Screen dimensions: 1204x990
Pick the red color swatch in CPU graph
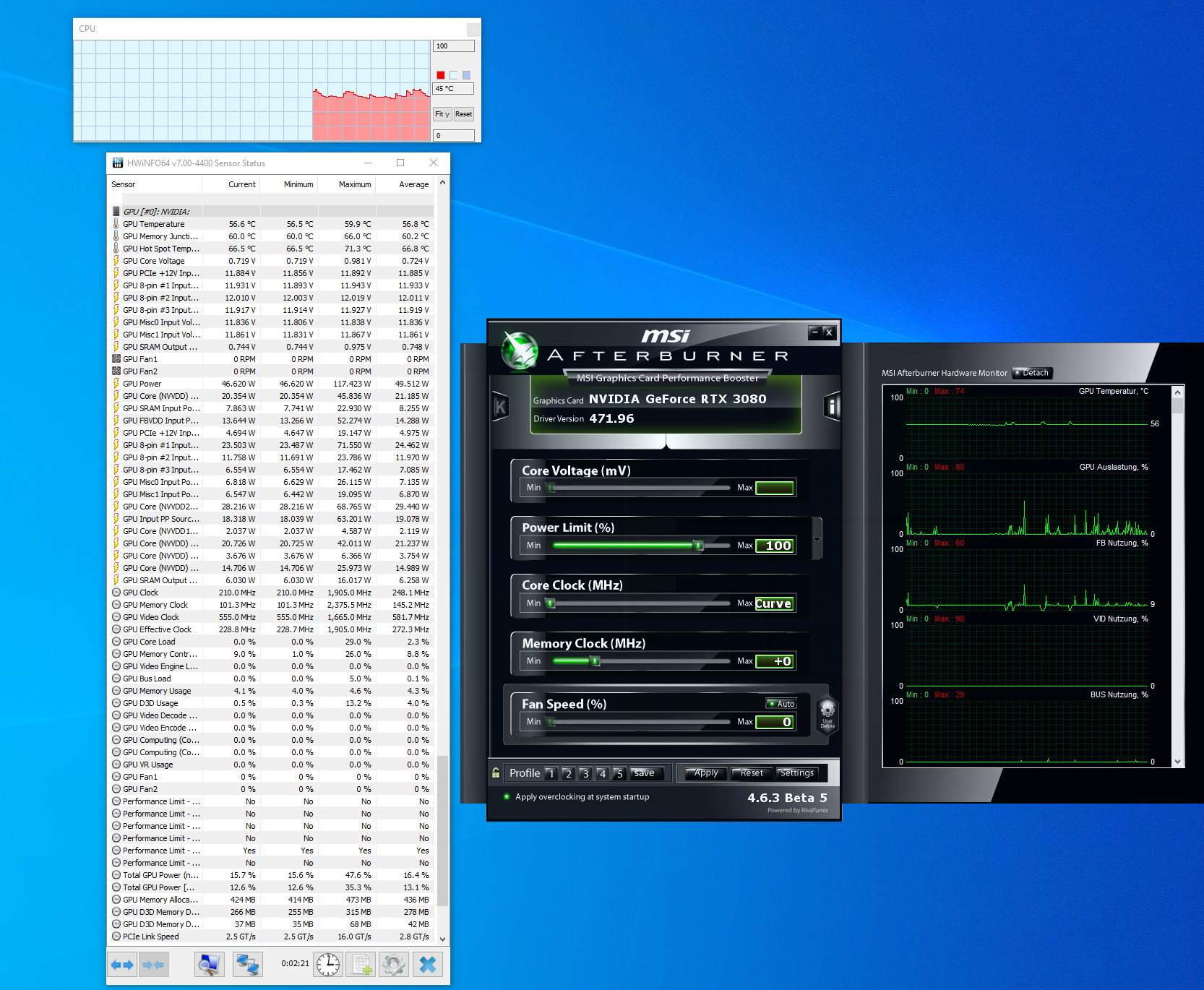coord(441,75)
